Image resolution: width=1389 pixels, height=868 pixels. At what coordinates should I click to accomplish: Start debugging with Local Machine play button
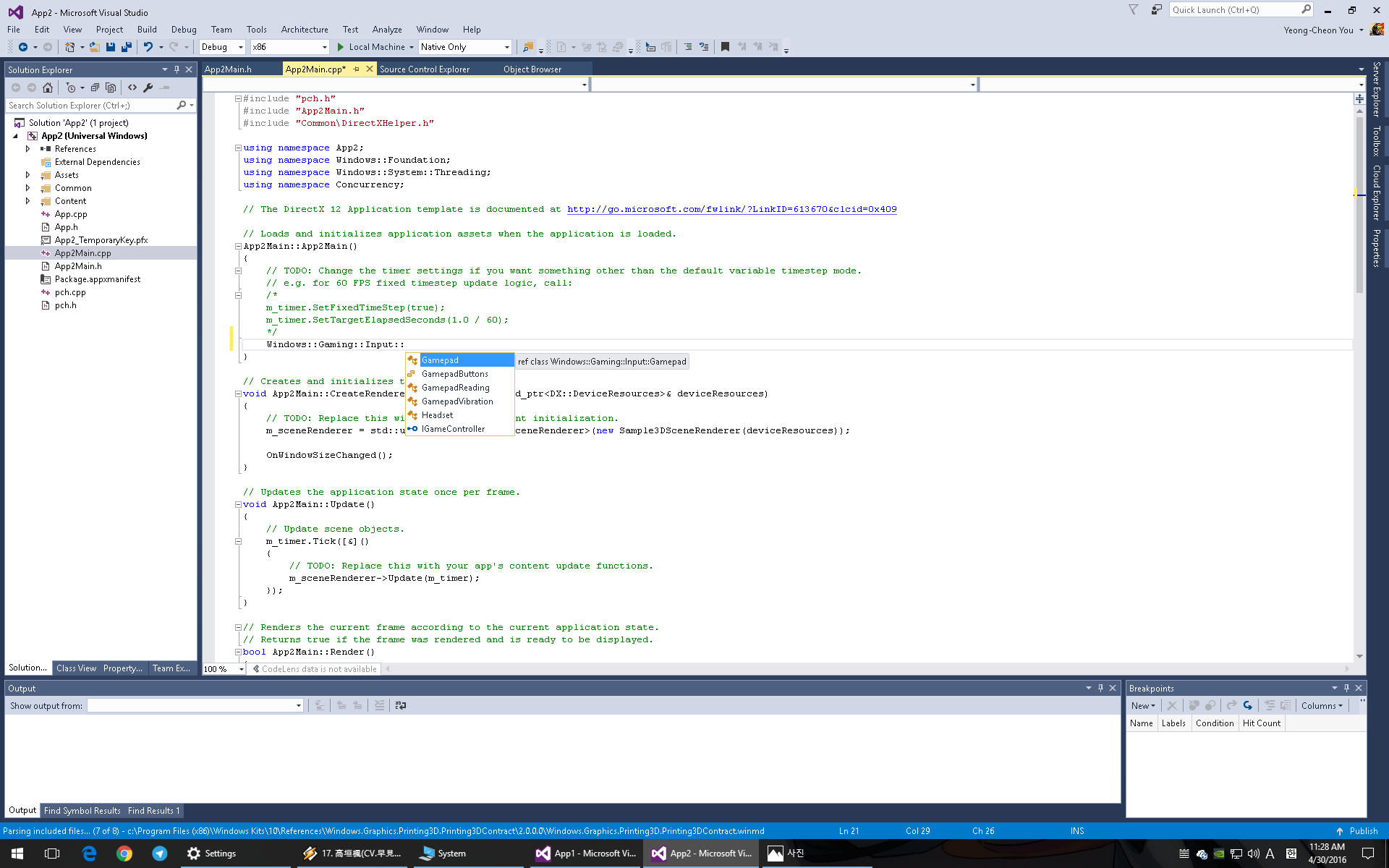point(341,47)
